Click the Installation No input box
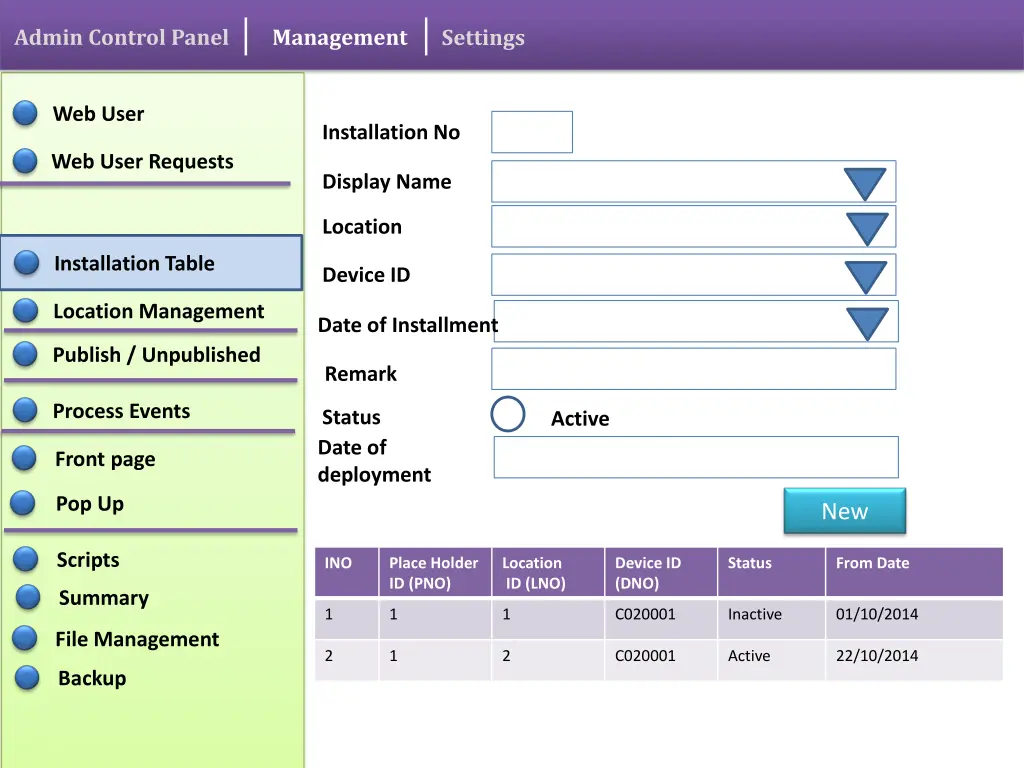This screenshot has height=768, width=1024. pos(532,132)
